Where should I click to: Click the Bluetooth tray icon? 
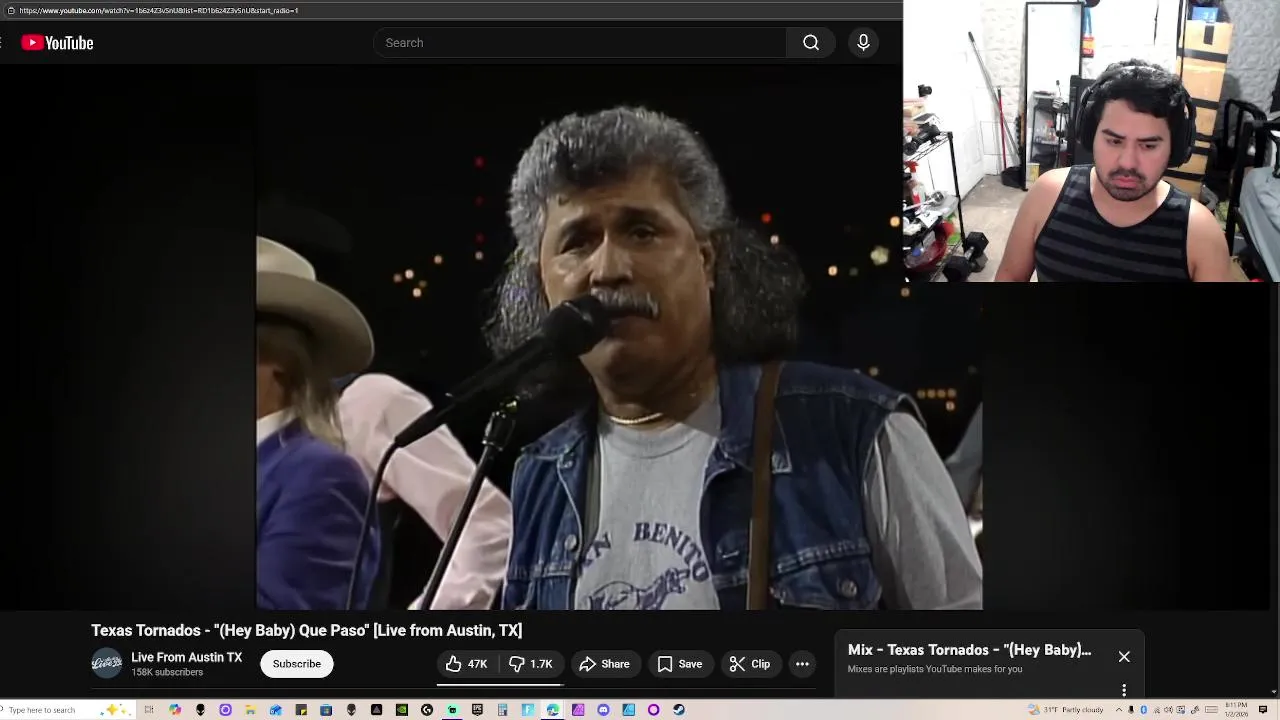pos(1143,710)
